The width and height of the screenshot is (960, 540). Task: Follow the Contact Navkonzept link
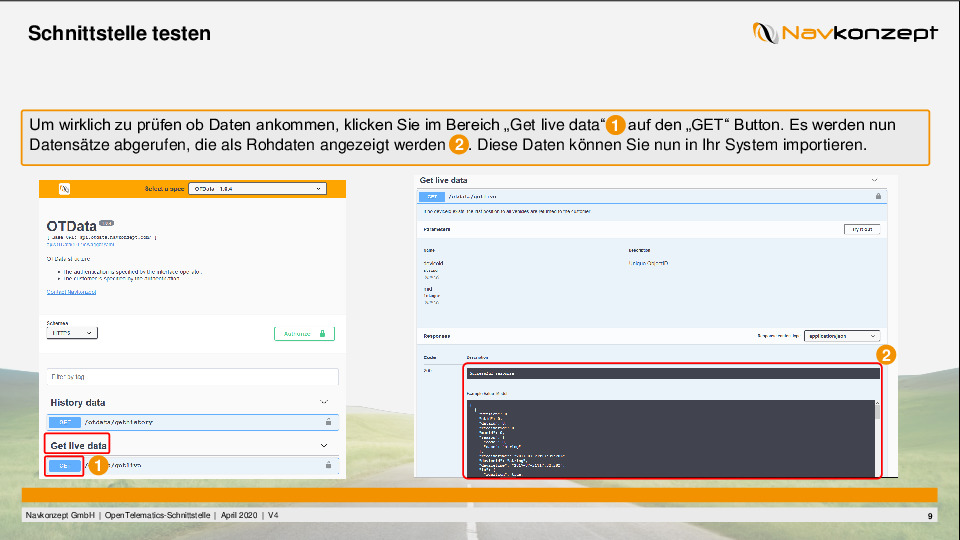[x=72, y=292]
